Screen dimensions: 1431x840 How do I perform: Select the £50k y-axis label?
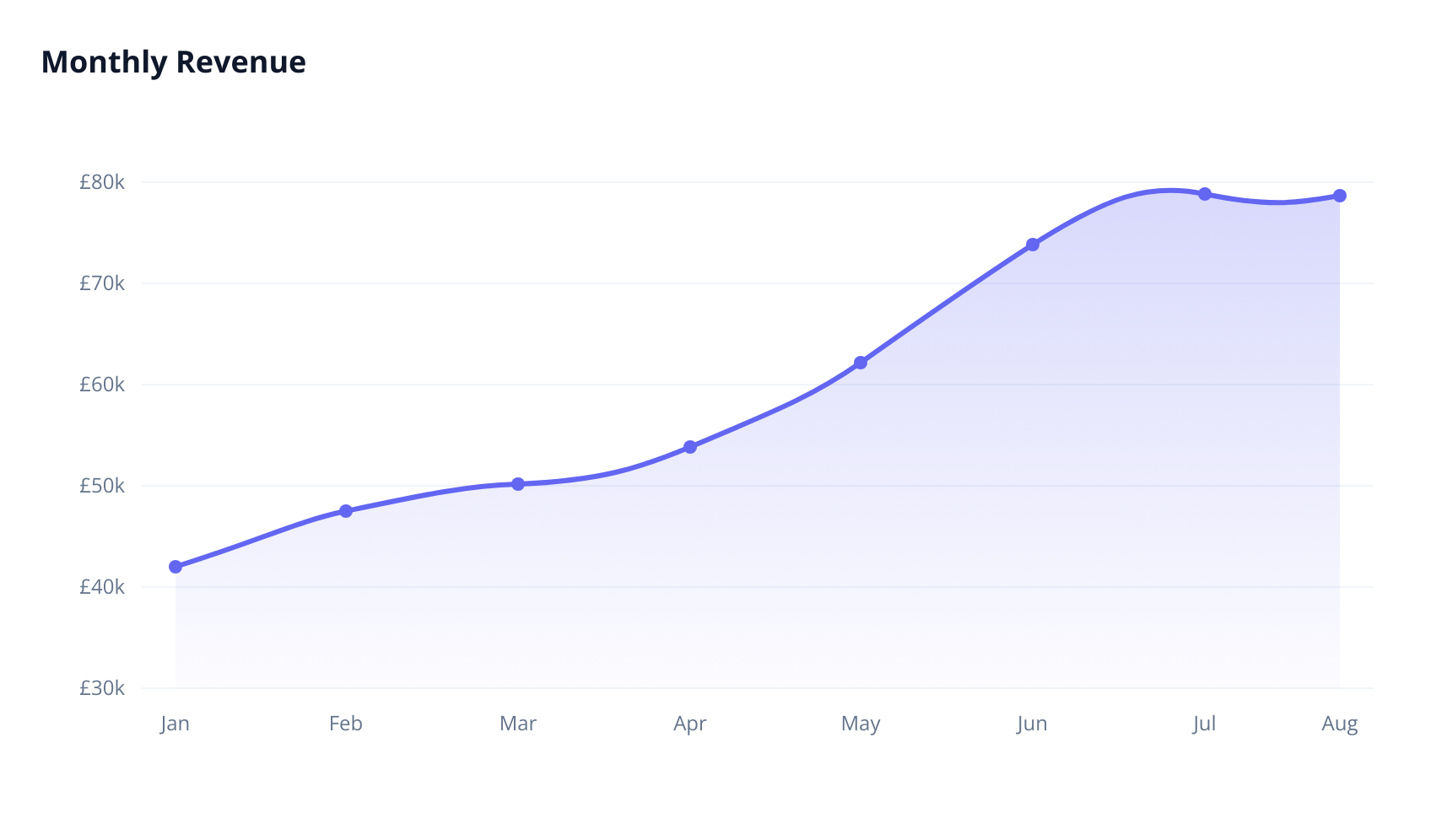102,486
